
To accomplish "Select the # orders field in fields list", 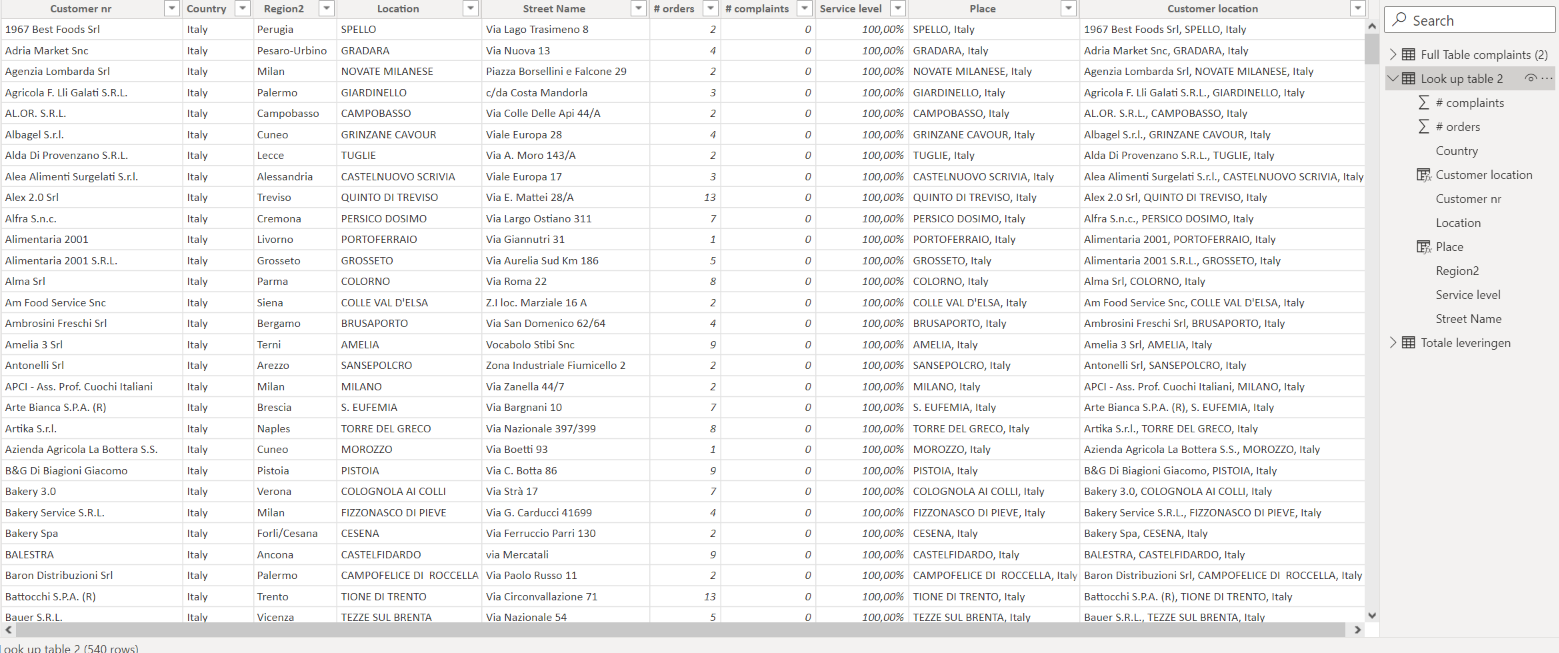I will coord(1458,127).
